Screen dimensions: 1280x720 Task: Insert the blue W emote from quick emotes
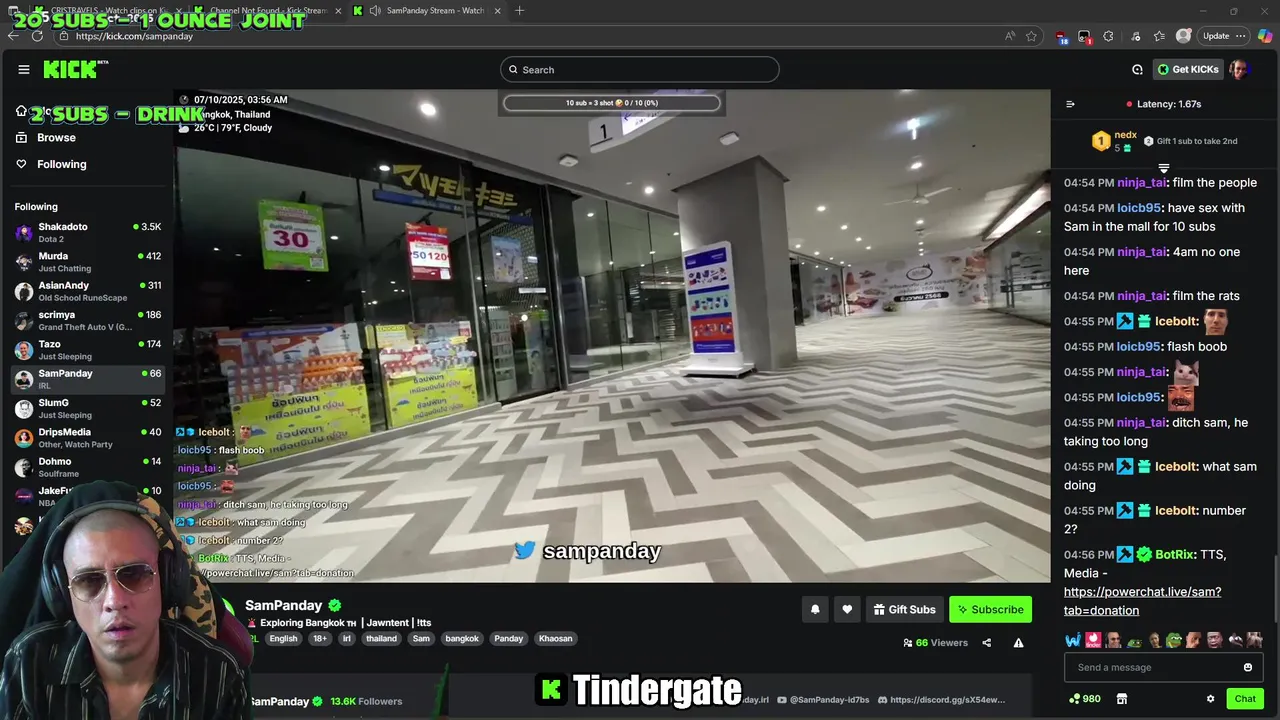1073,640
